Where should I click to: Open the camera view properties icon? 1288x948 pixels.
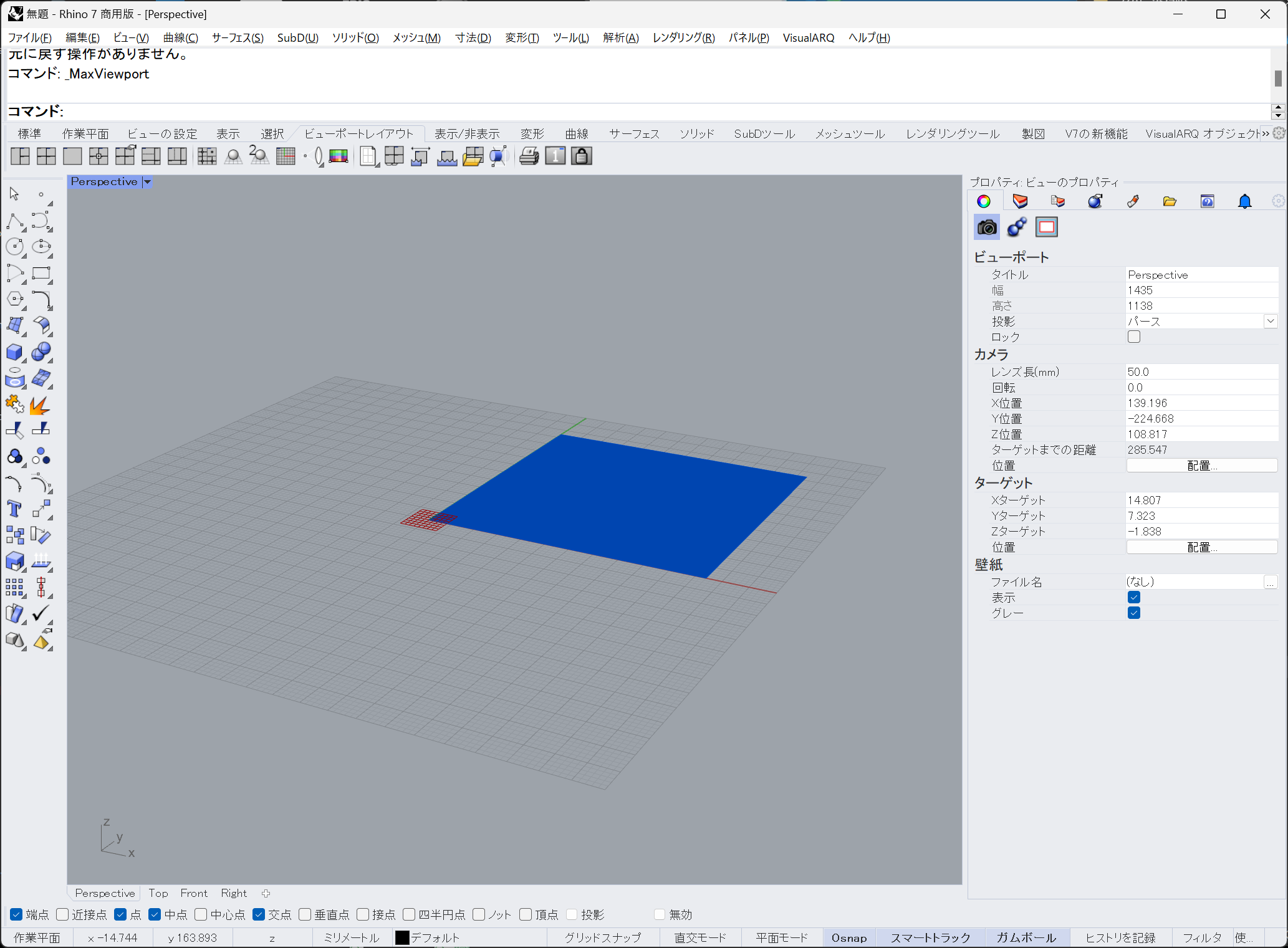click(x=986, y=227)
